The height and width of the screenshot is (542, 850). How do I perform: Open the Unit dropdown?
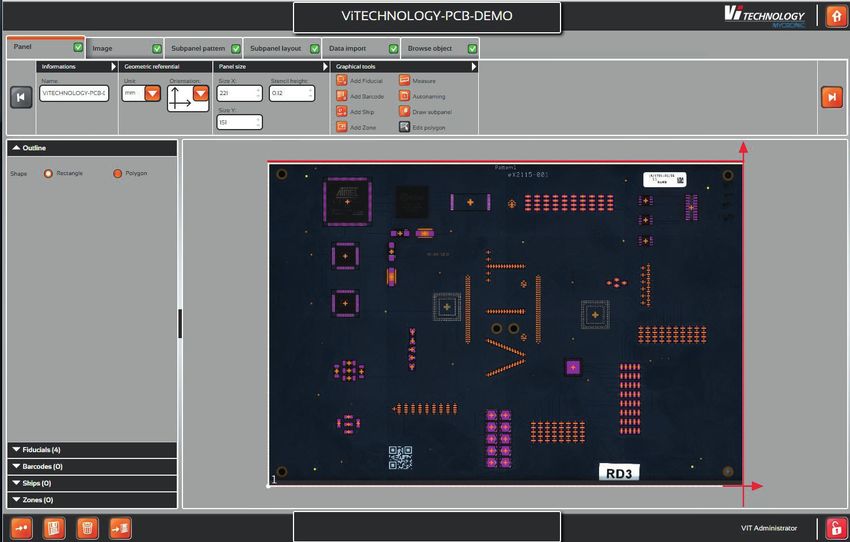153,93
